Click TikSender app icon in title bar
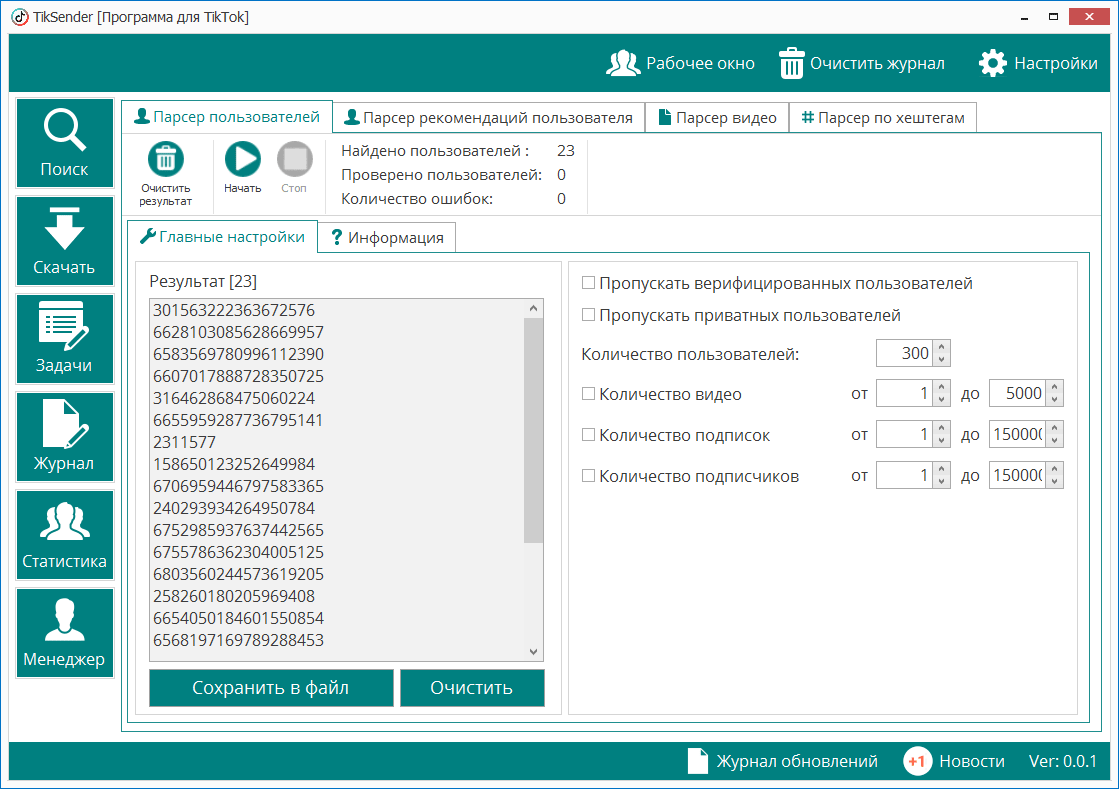Image resolution: width=1119 pixels, height=789 pixels. (19, 17)
